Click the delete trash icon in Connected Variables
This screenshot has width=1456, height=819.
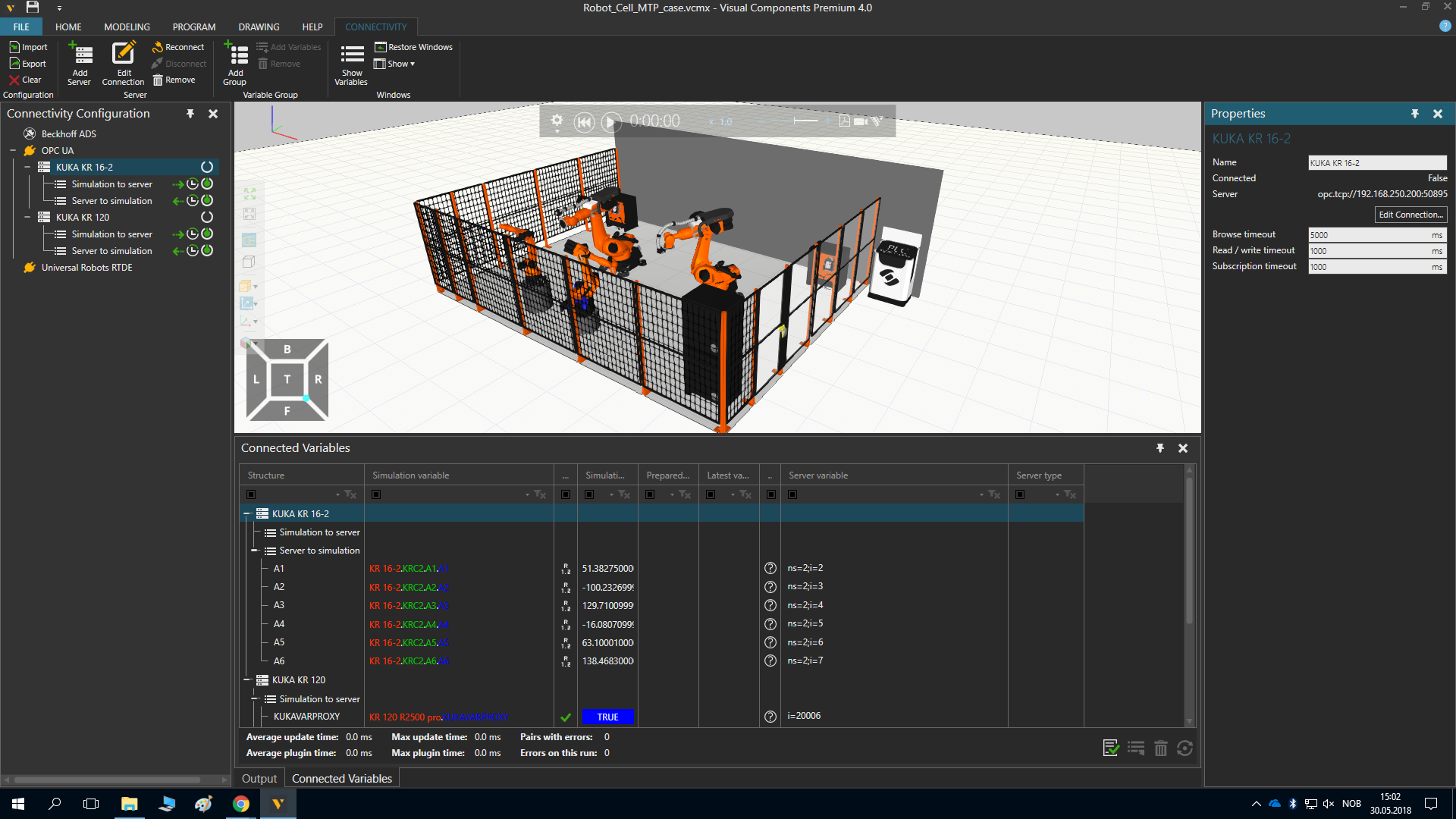(1160, 748)
